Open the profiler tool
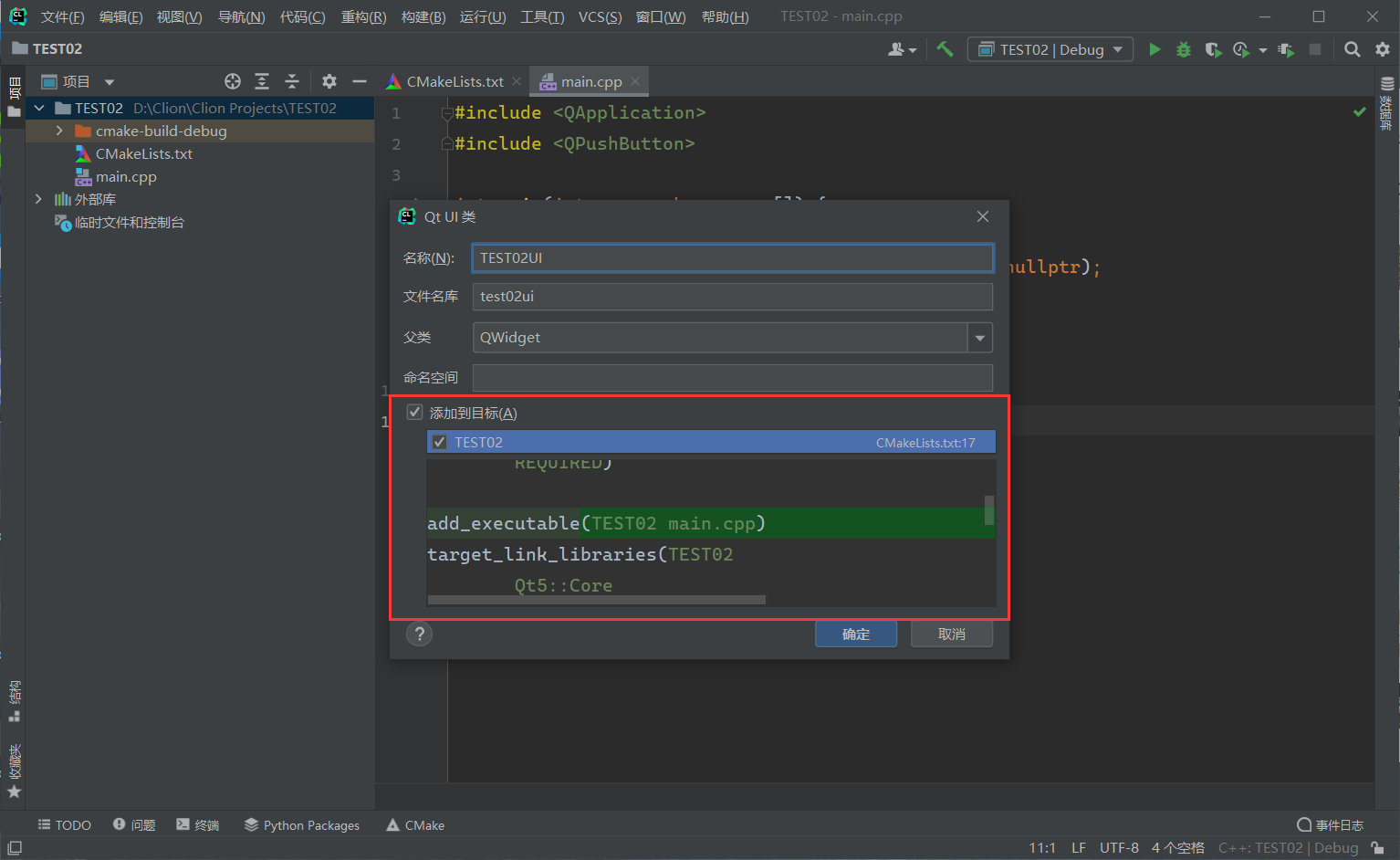Screen dimensions: 1400x860 (x=1241, y=49)
